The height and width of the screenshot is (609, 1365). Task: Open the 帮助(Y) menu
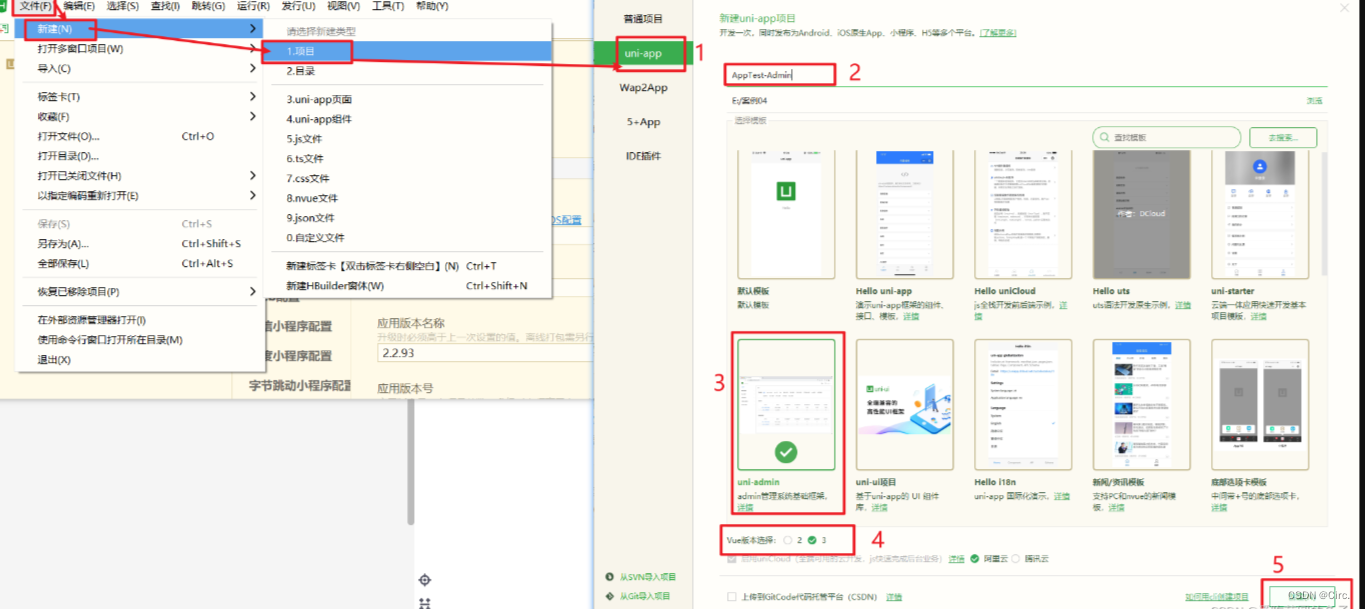tap(432, 6)
